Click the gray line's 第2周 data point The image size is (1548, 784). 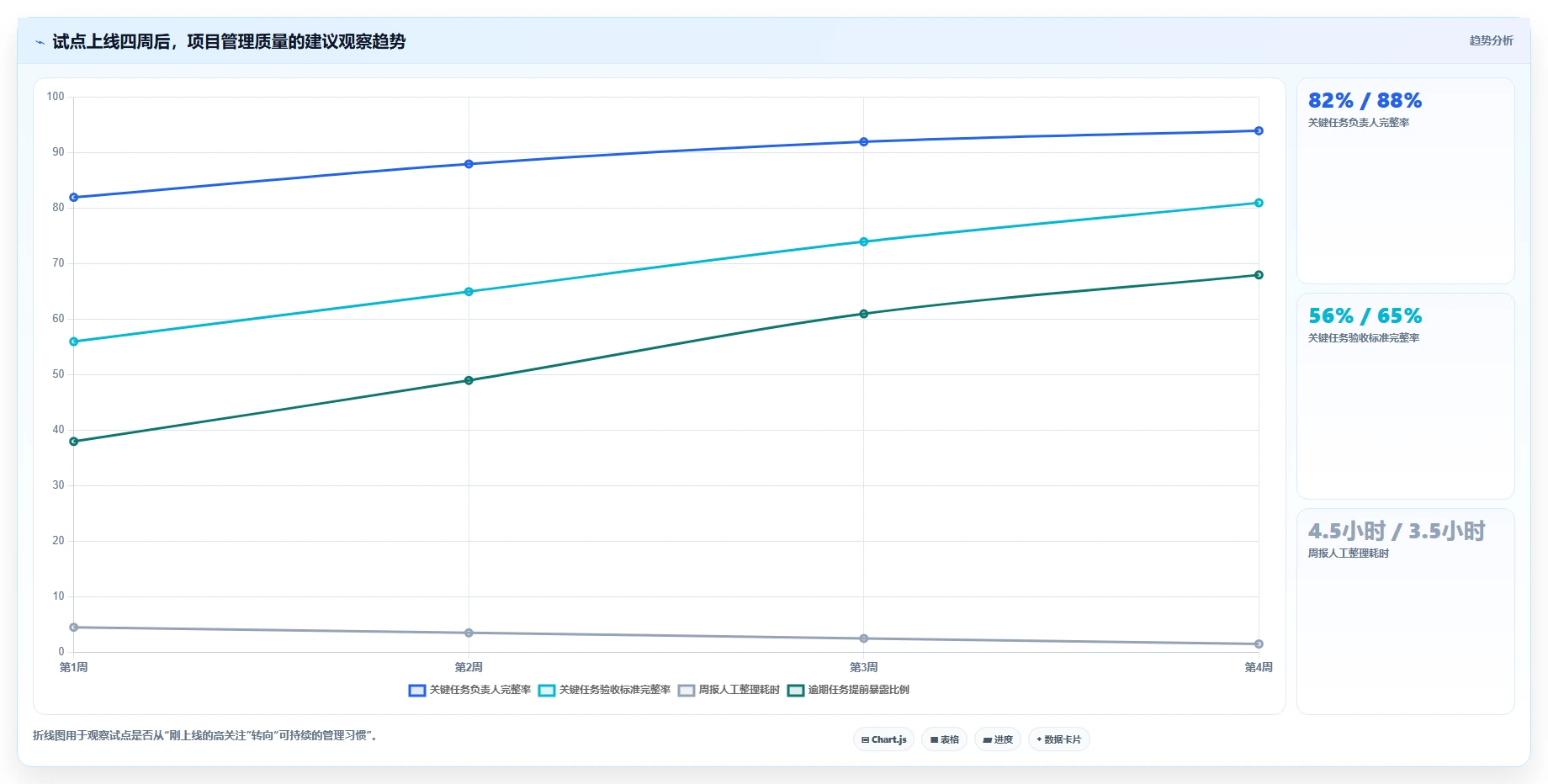469,633
